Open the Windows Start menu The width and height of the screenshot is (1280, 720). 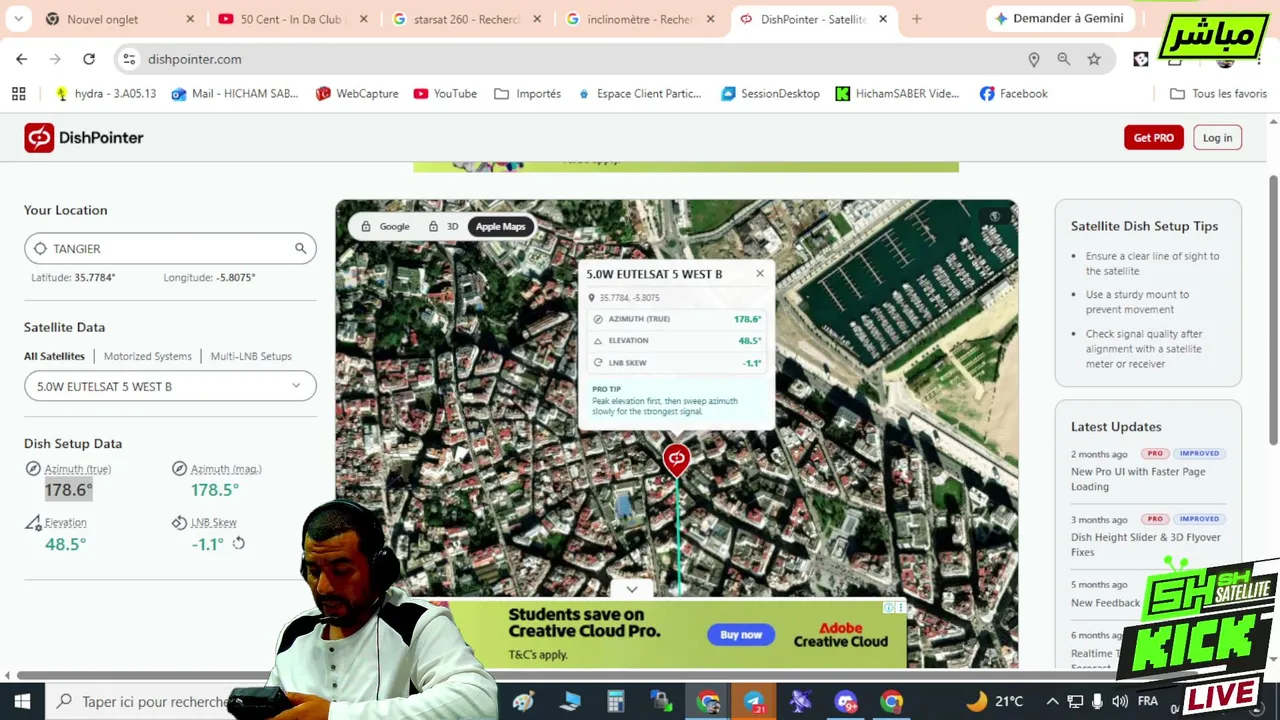pos(22,701)
